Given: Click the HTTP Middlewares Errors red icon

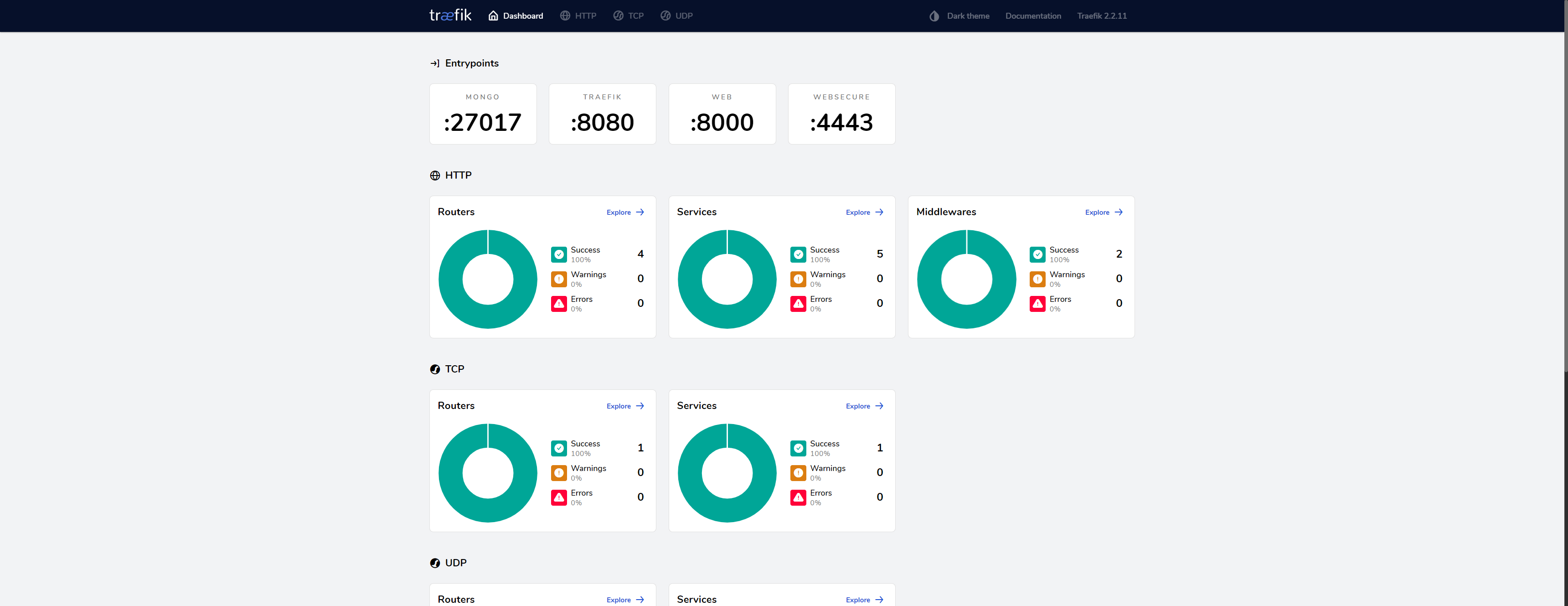Looking at the screenshot, I should pos(1037,303).
